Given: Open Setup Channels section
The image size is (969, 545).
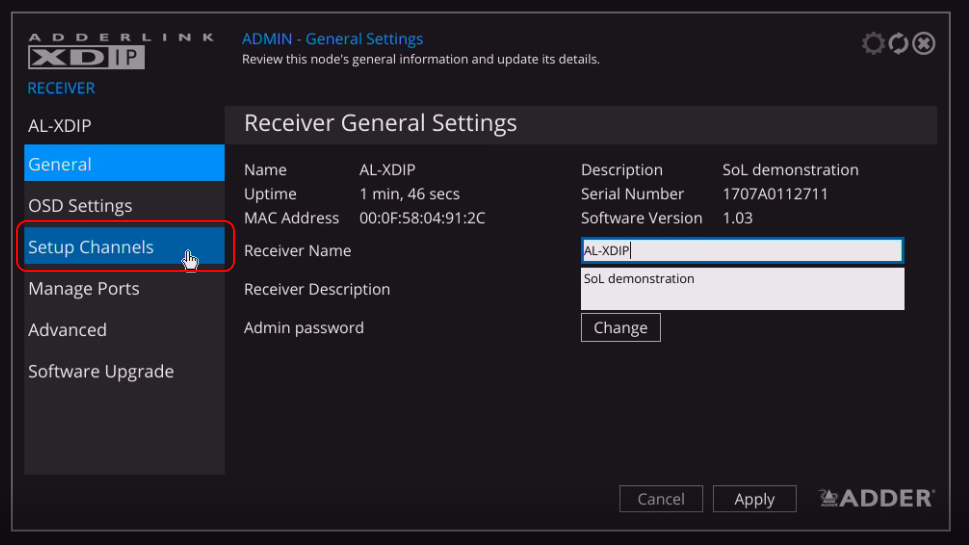Looking at the screenshot, I should (124, 247).
